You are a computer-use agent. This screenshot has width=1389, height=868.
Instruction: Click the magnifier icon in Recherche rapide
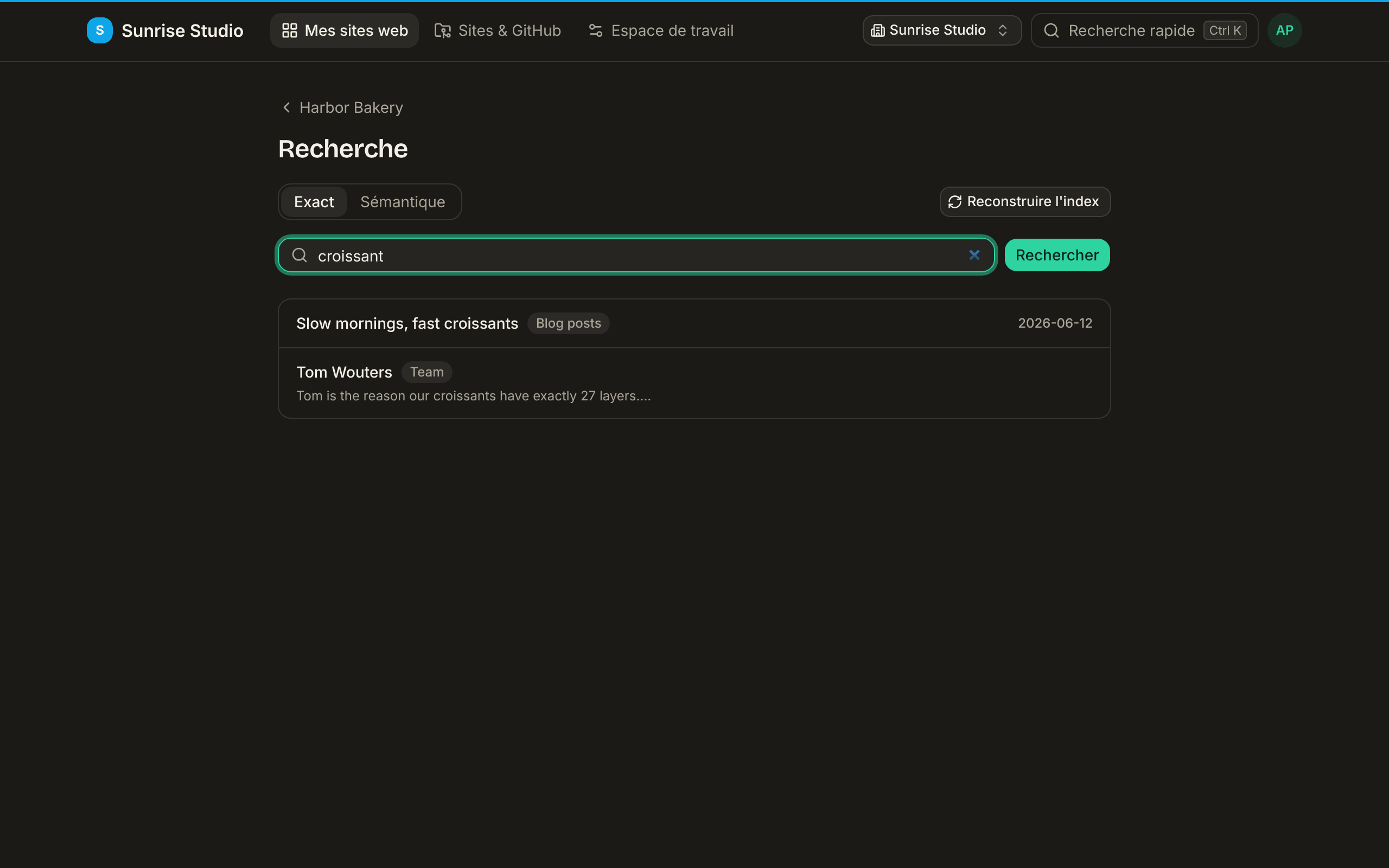click(1051, 30)
